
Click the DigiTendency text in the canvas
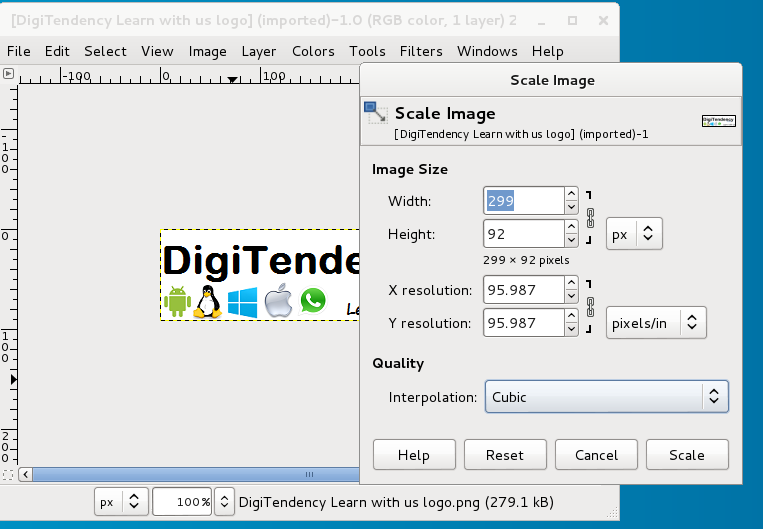pyautogui.click(x=261, y=261)
